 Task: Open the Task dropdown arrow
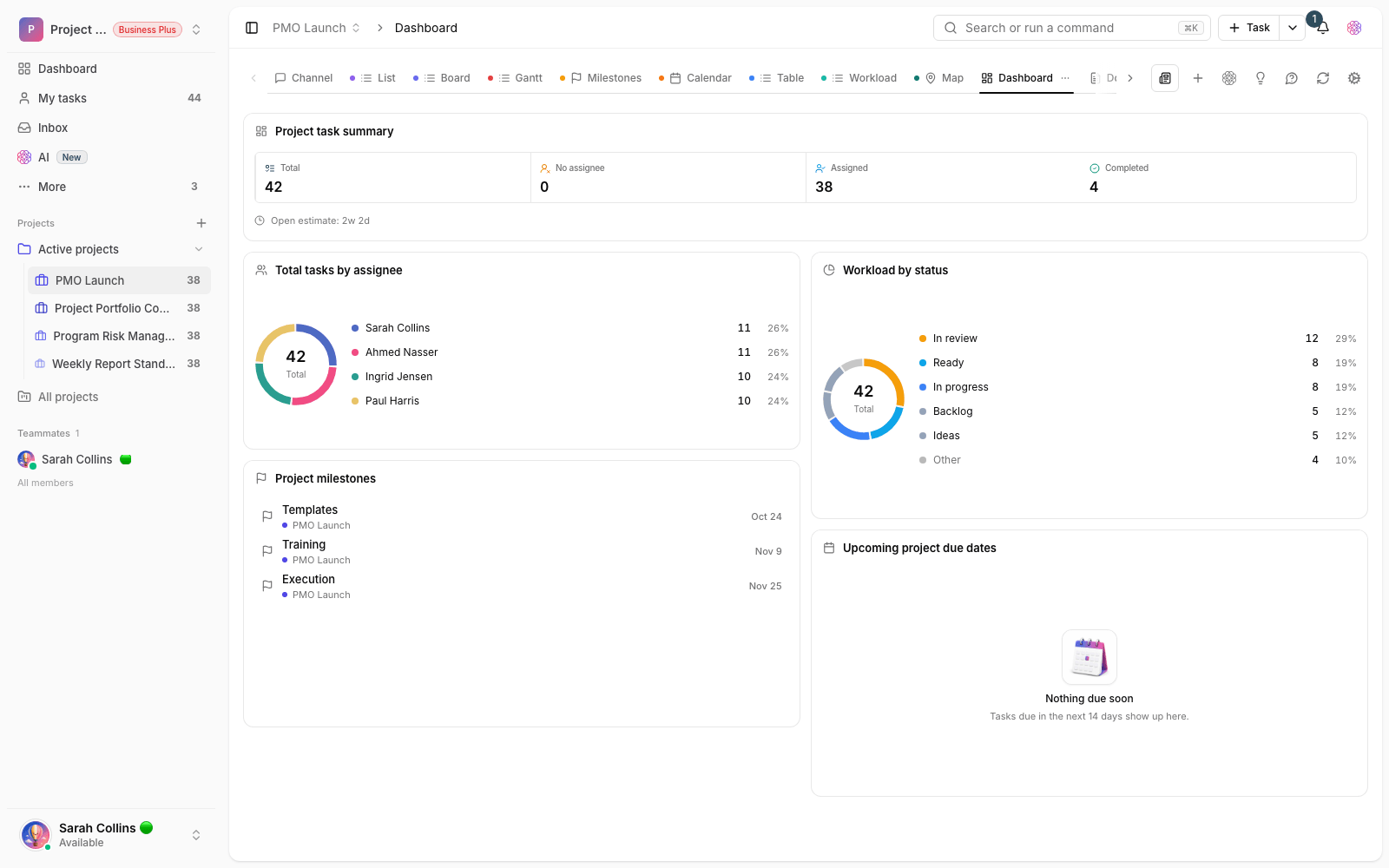click(x=1293, y=28)
